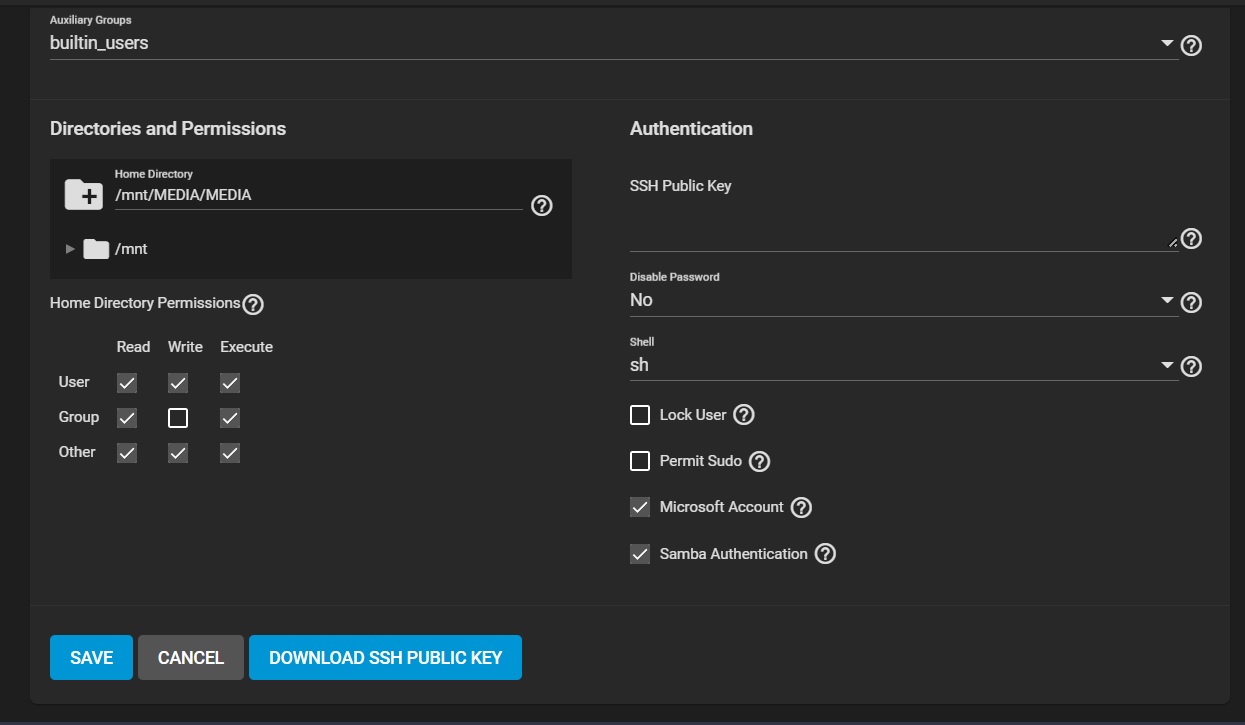Enable the Lock User checkbox
Viewport: 1245px width, 725px height.
640,415
